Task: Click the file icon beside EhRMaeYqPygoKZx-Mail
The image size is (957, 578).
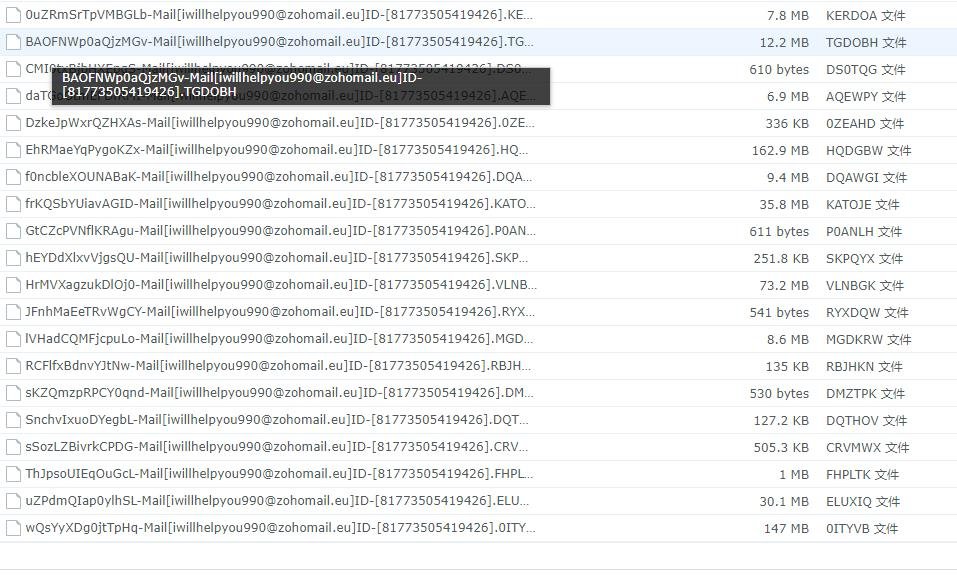Action: pos(13,150)
